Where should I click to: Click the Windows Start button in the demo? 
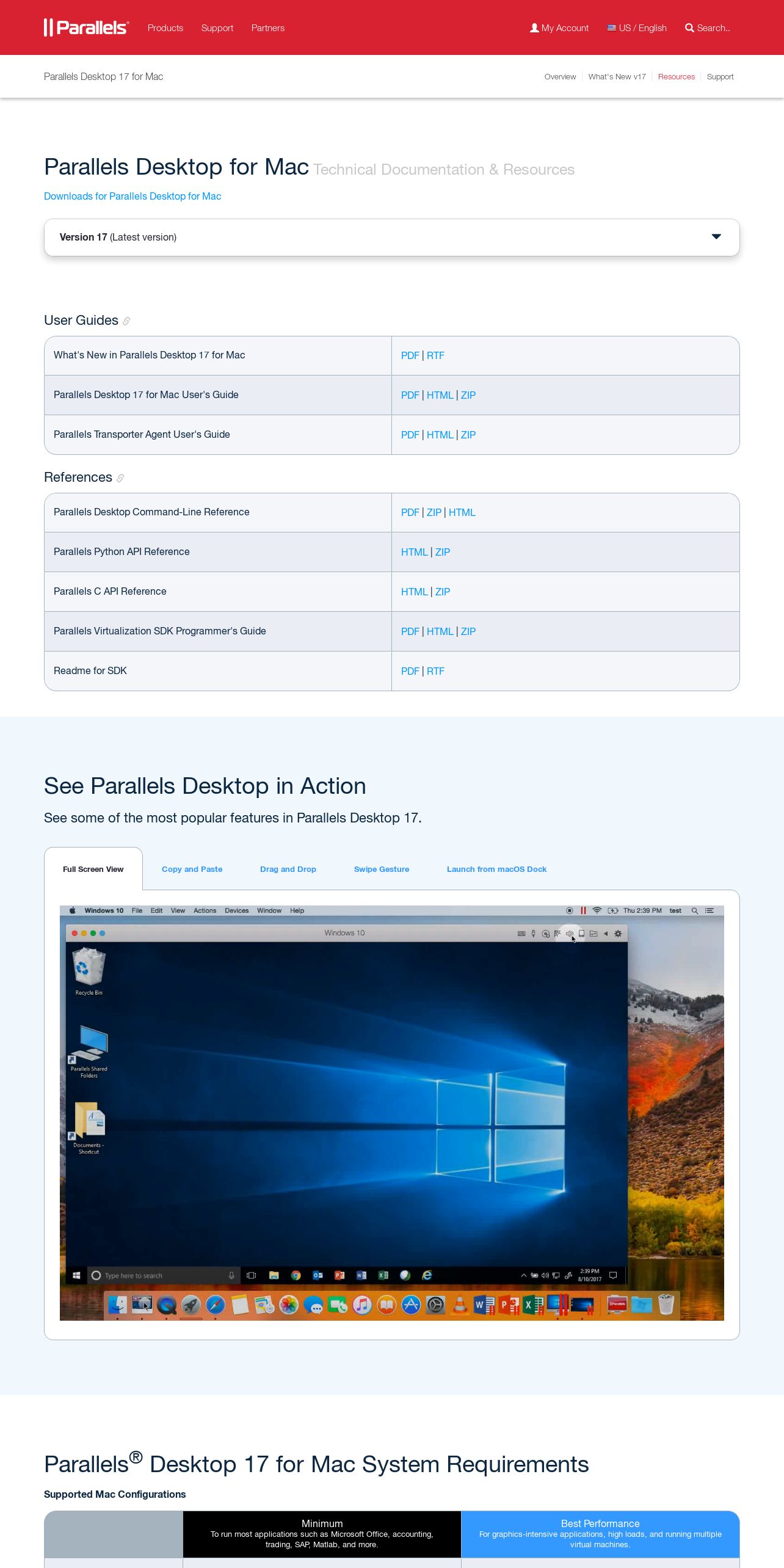(76, 1276)
